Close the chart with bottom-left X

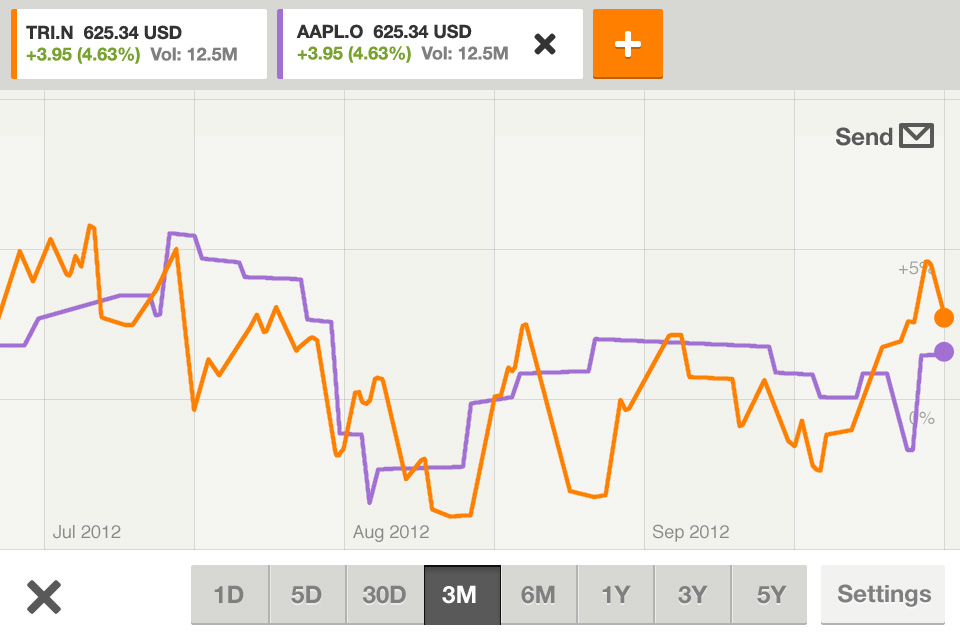click(44, 596)
